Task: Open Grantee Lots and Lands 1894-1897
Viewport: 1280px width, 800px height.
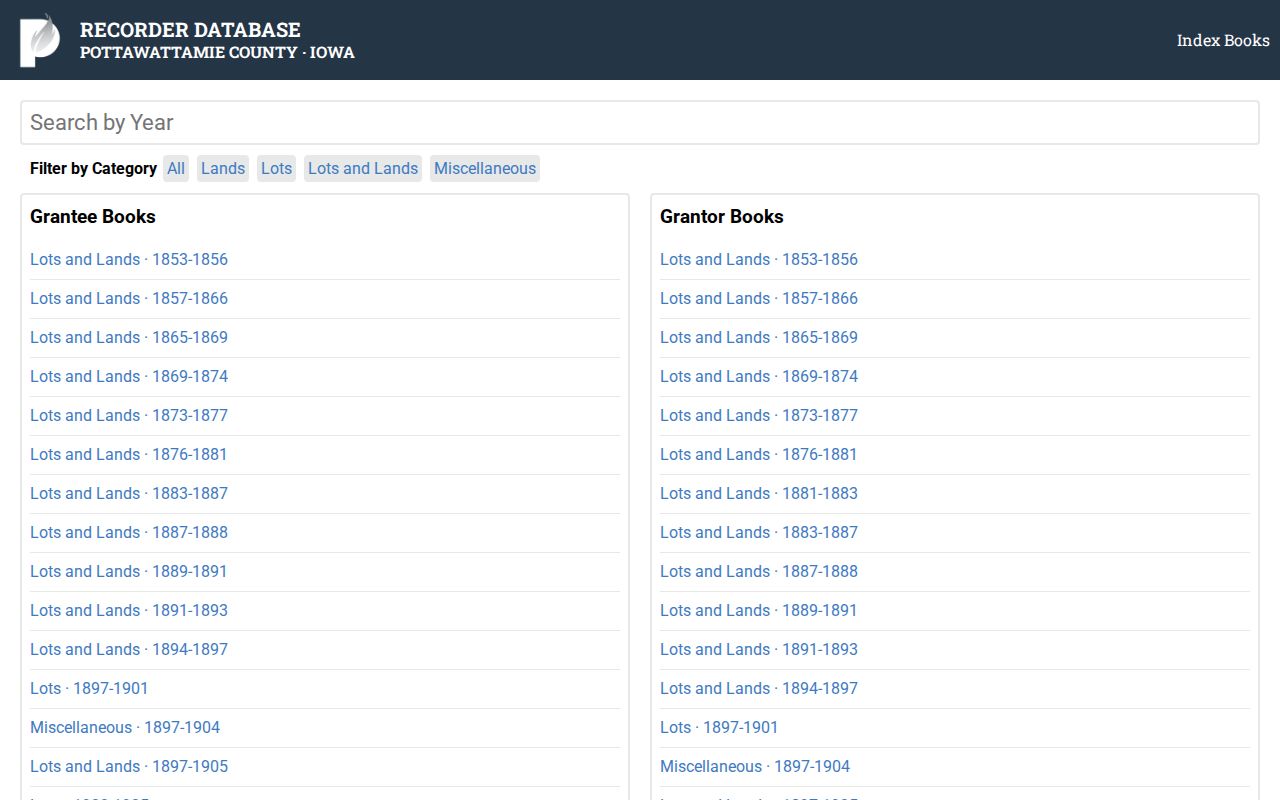Action: click(129, 649)
